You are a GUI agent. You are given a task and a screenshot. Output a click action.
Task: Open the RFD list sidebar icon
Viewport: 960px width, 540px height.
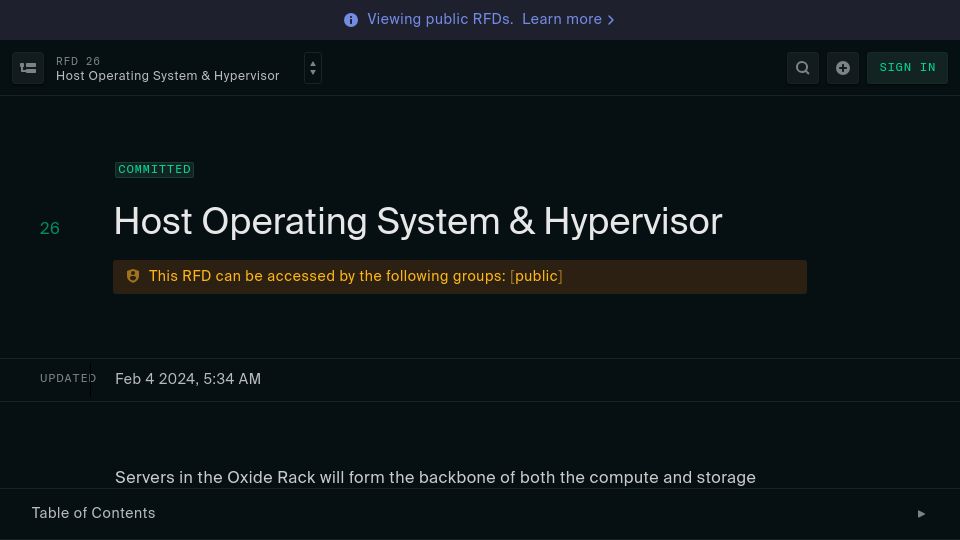coord(28,68)
